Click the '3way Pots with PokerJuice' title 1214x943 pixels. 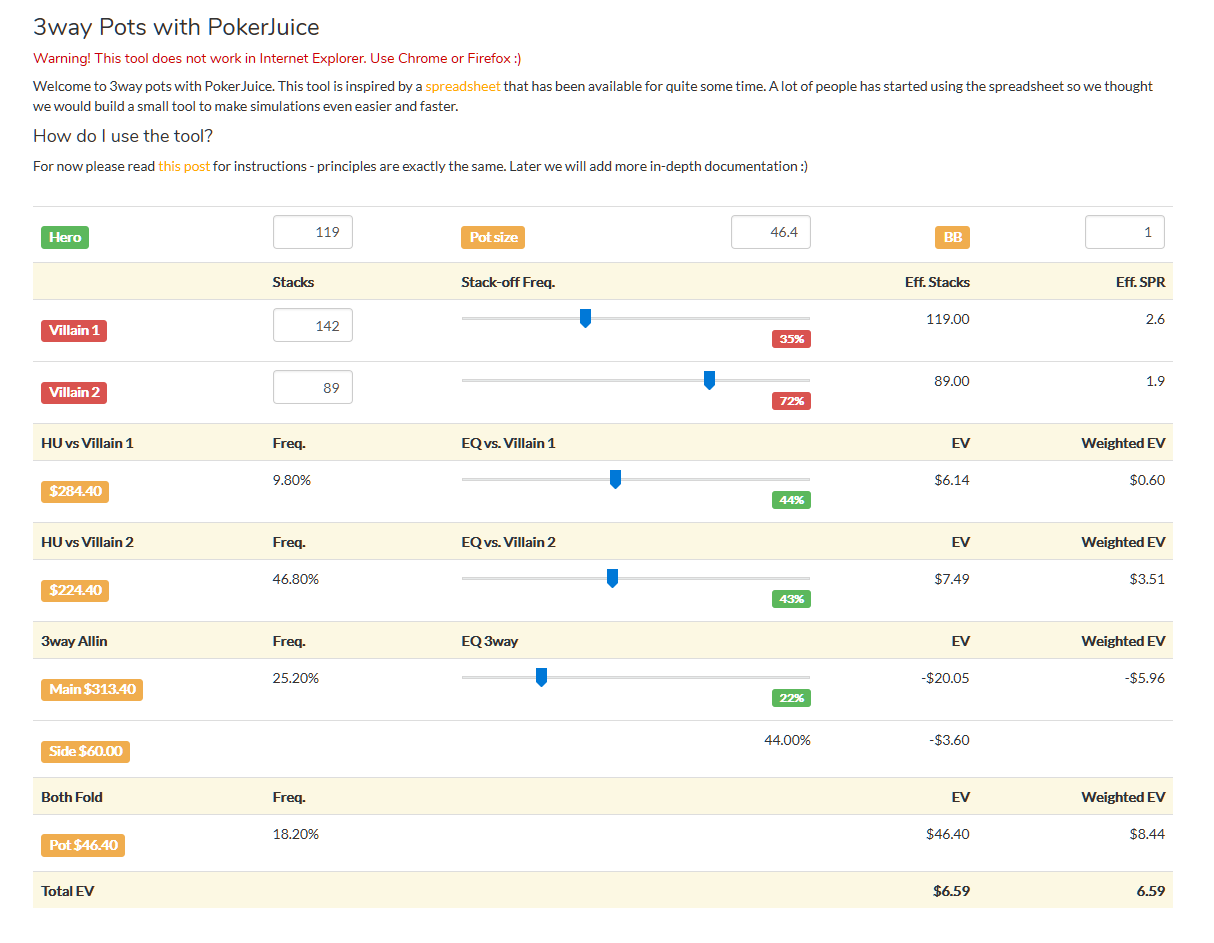tap(176, 28)
